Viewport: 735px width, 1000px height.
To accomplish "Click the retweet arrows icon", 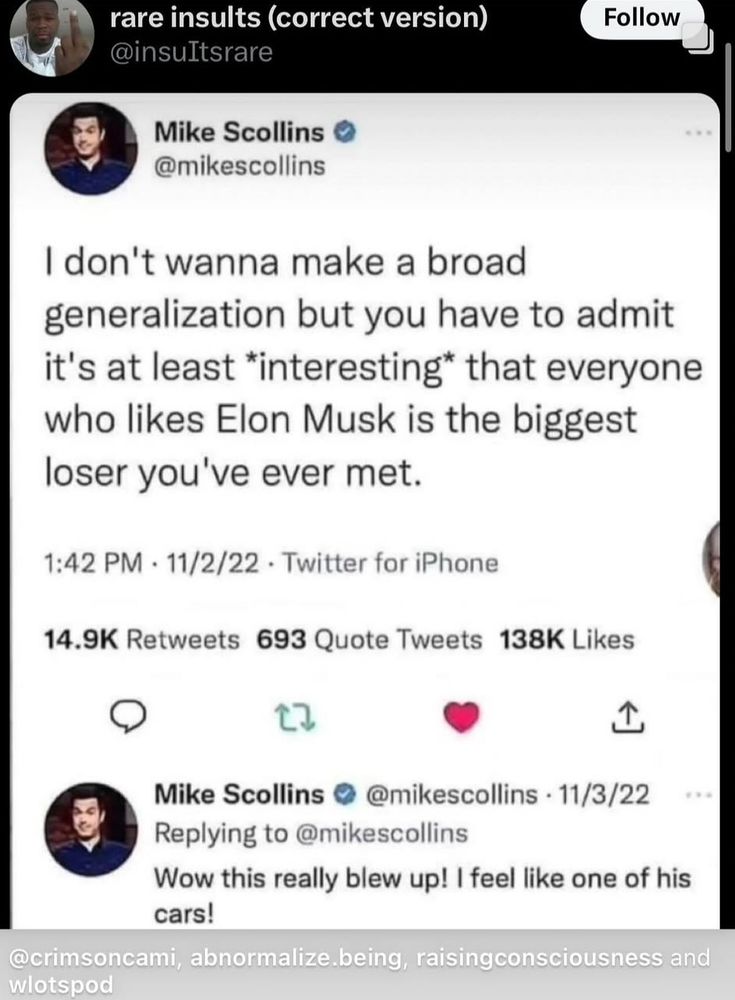I will [x=295, y=715].
